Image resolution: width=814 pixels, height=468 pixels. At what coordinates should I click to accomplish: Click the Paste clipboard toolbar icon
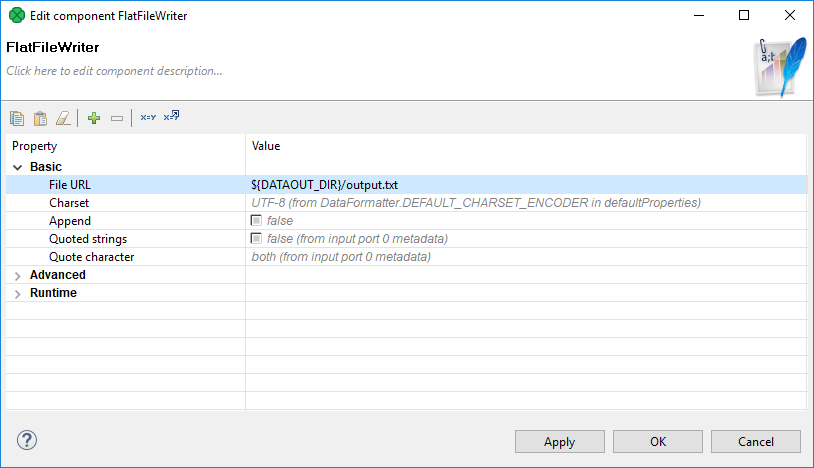pyautogui.click(x=40, y=118)
